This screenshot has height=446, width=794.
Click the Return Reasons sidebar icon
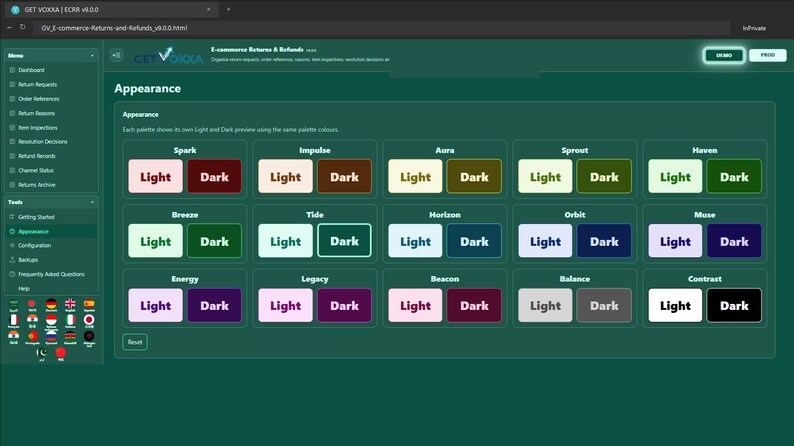click(x=12, y=113)
